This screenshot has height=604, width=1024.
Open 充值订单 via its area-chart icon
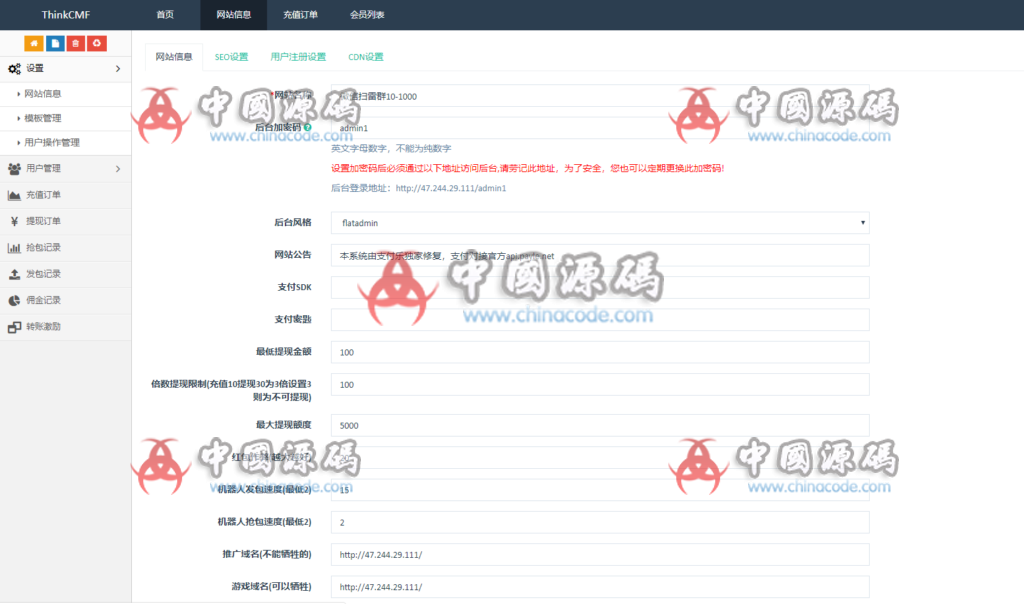14,195
